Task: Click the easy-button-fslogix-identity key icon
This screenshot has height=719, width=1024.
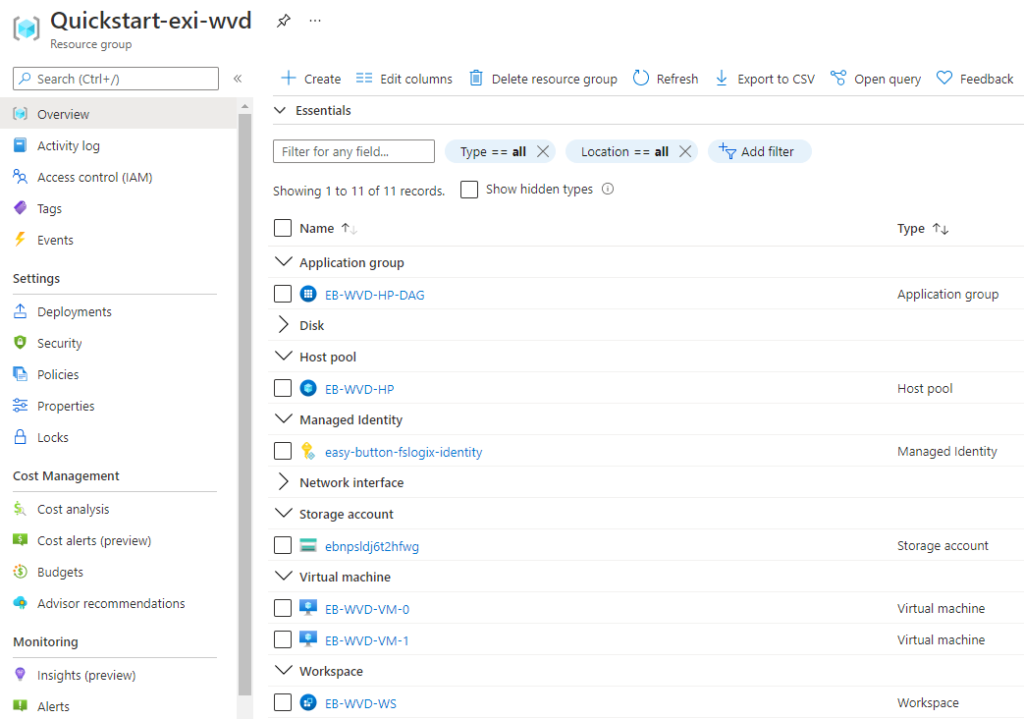Action: (x=308, y=451)
